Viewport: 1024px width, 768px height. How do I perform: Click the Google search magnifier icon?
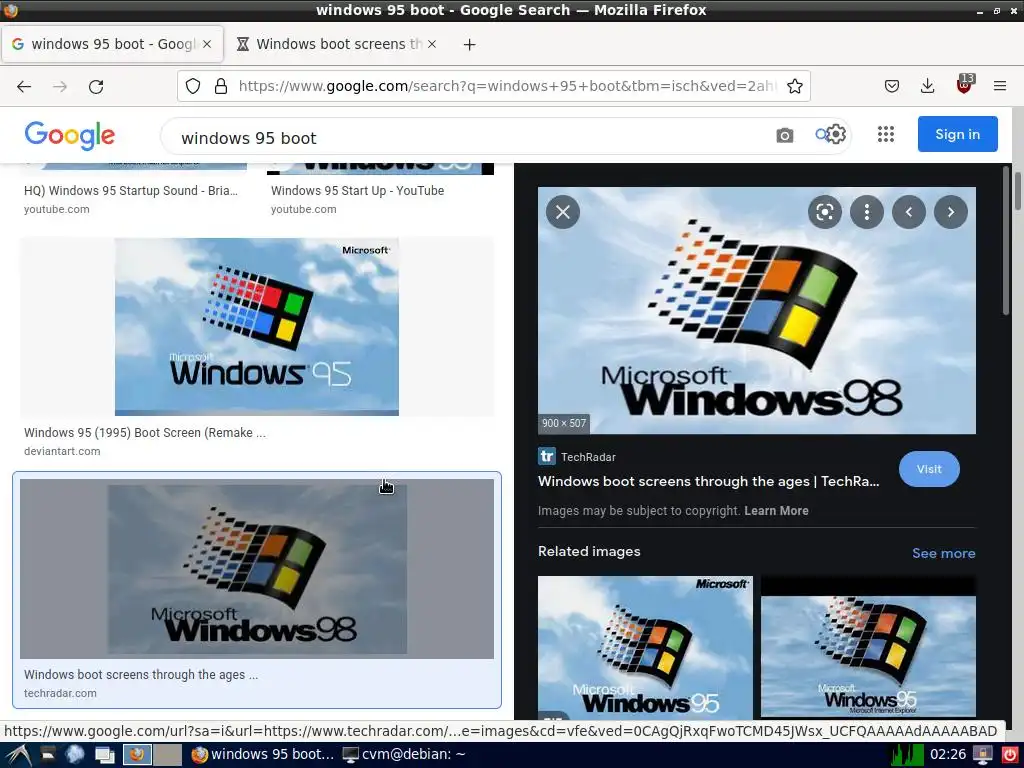pos(821,135)
